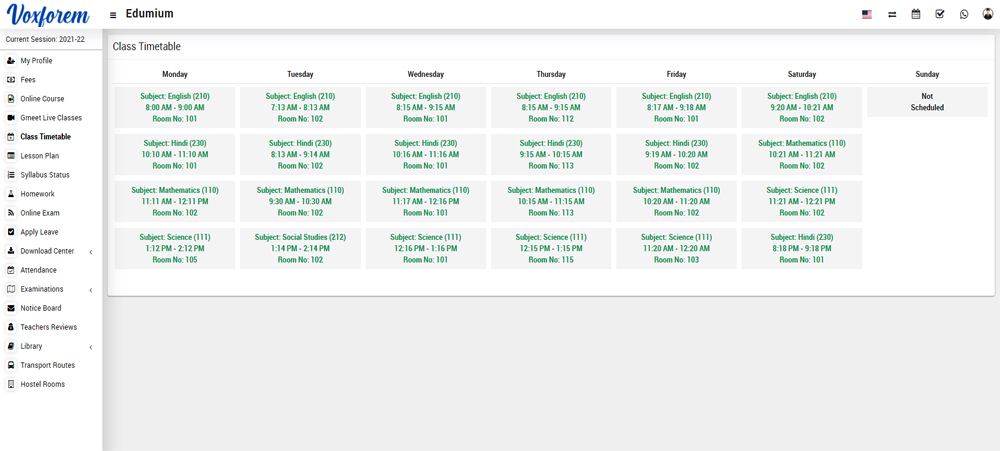This screenshot has width=1000, height=451.
Task: Open the Homework menu item
Action: [x=37, y=194]
